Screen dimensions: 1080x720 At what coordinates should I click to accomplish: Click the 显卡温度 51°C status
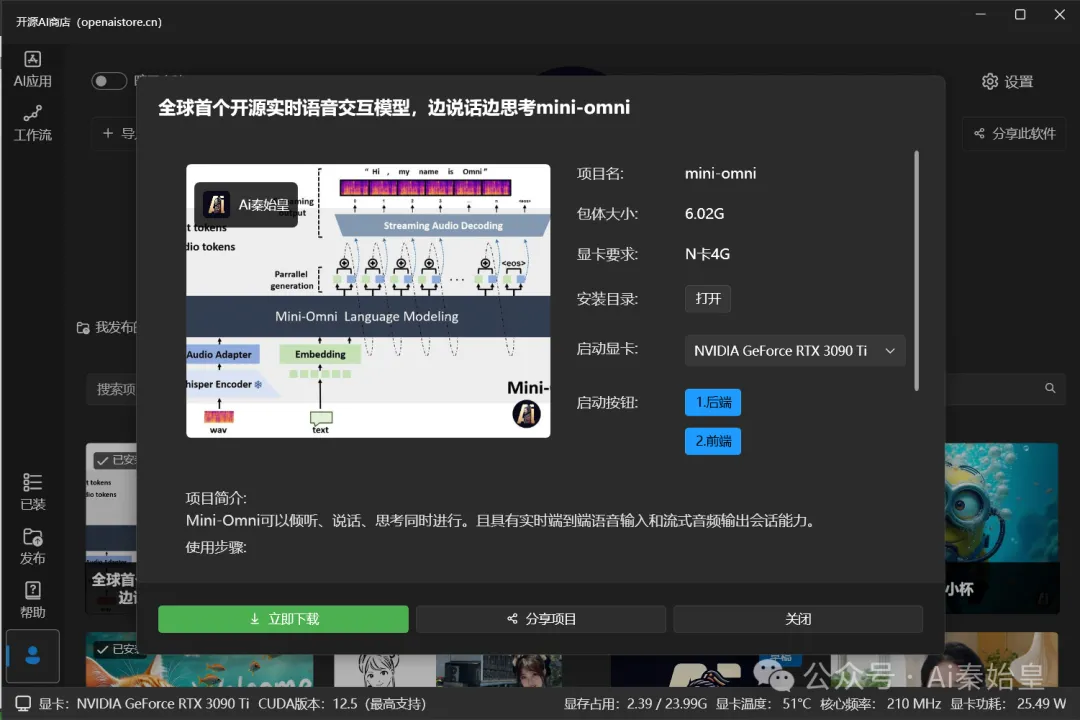(763, 703)
